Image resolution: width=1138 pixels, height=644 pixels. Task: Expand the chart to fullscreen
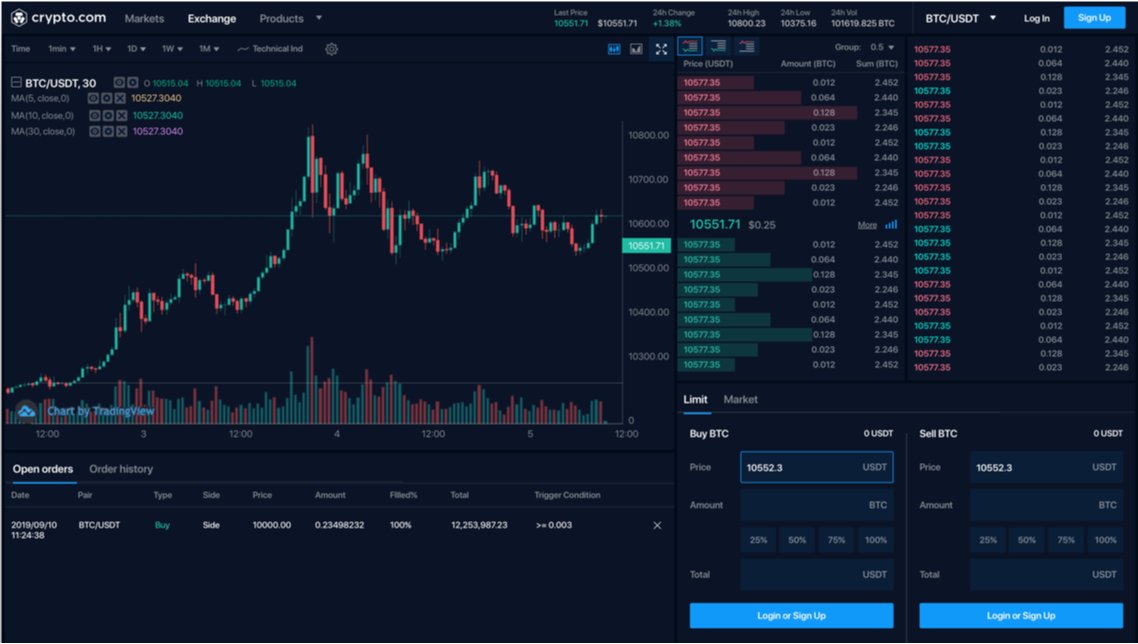(x=661, y=47)
